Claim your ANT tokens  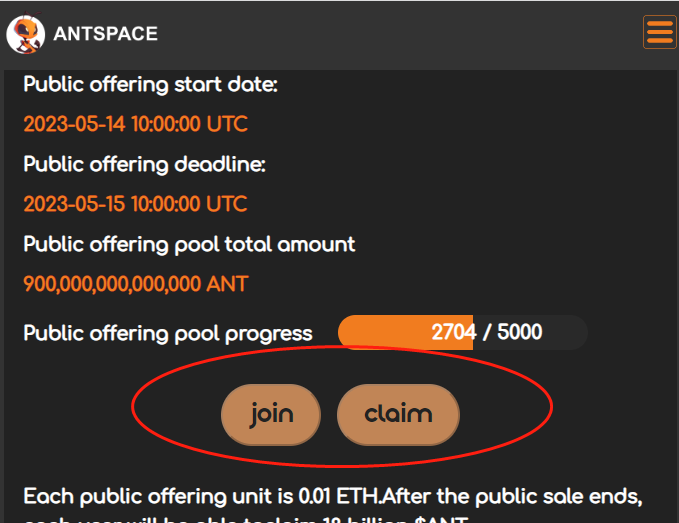(398, 414)
